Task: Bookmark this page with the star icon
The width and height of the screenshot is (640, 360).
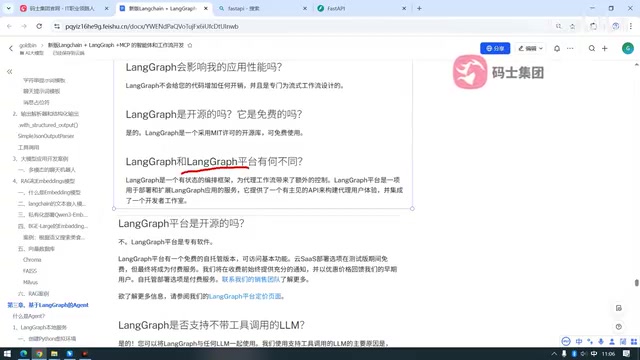Action: pyautogui.click(x=572, y=26)
